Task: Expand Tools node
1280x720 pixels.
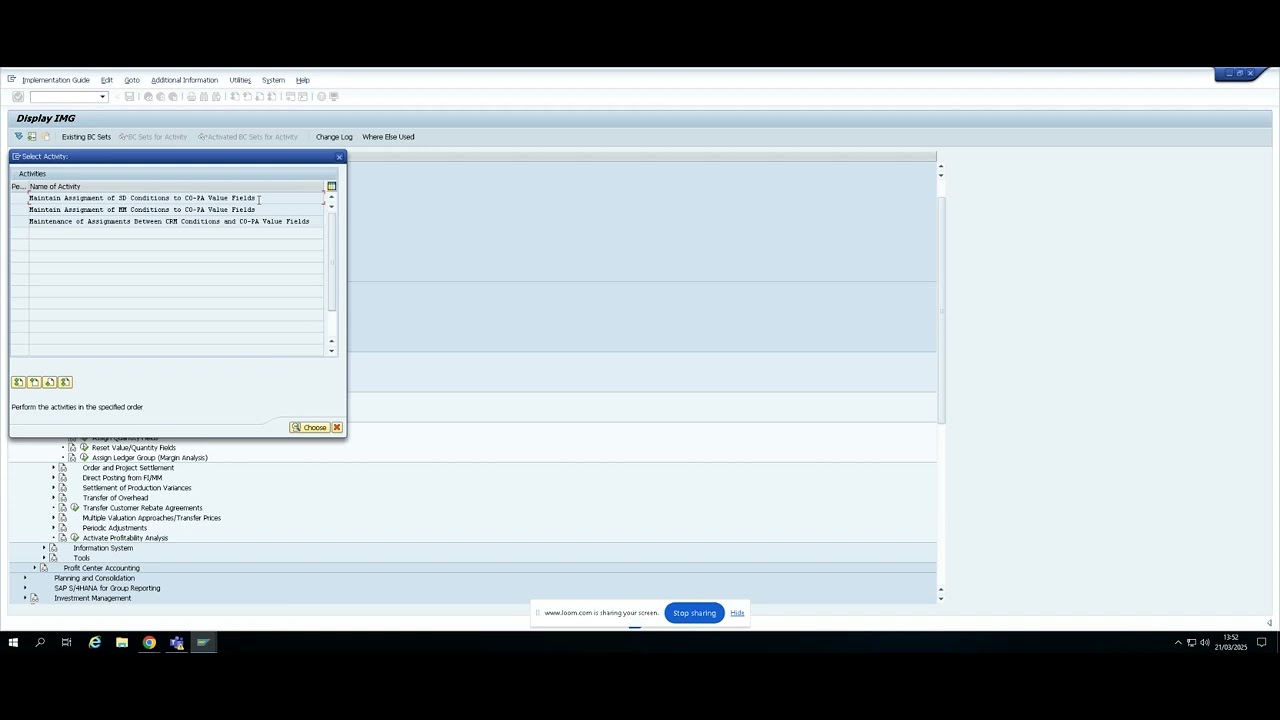Action: [x=44, y=558]
